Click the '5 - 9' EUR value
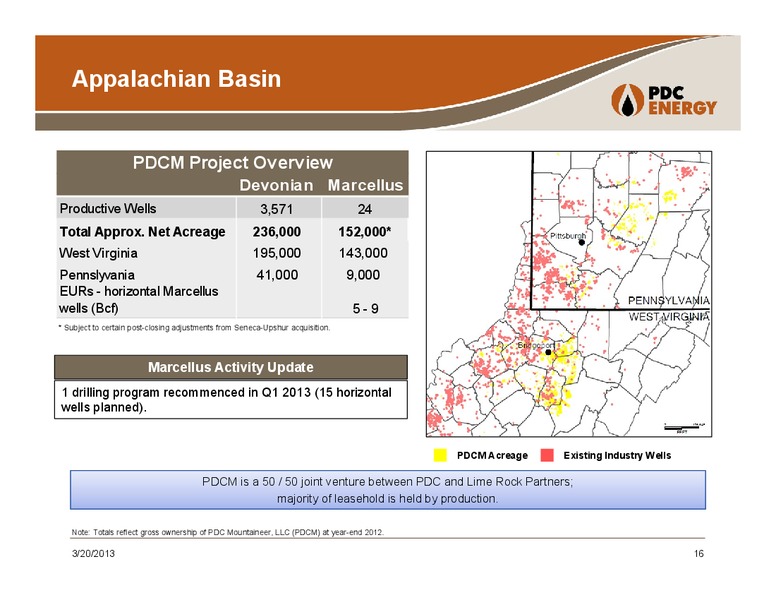The image size is (776, 600). (x=365, y=308)
